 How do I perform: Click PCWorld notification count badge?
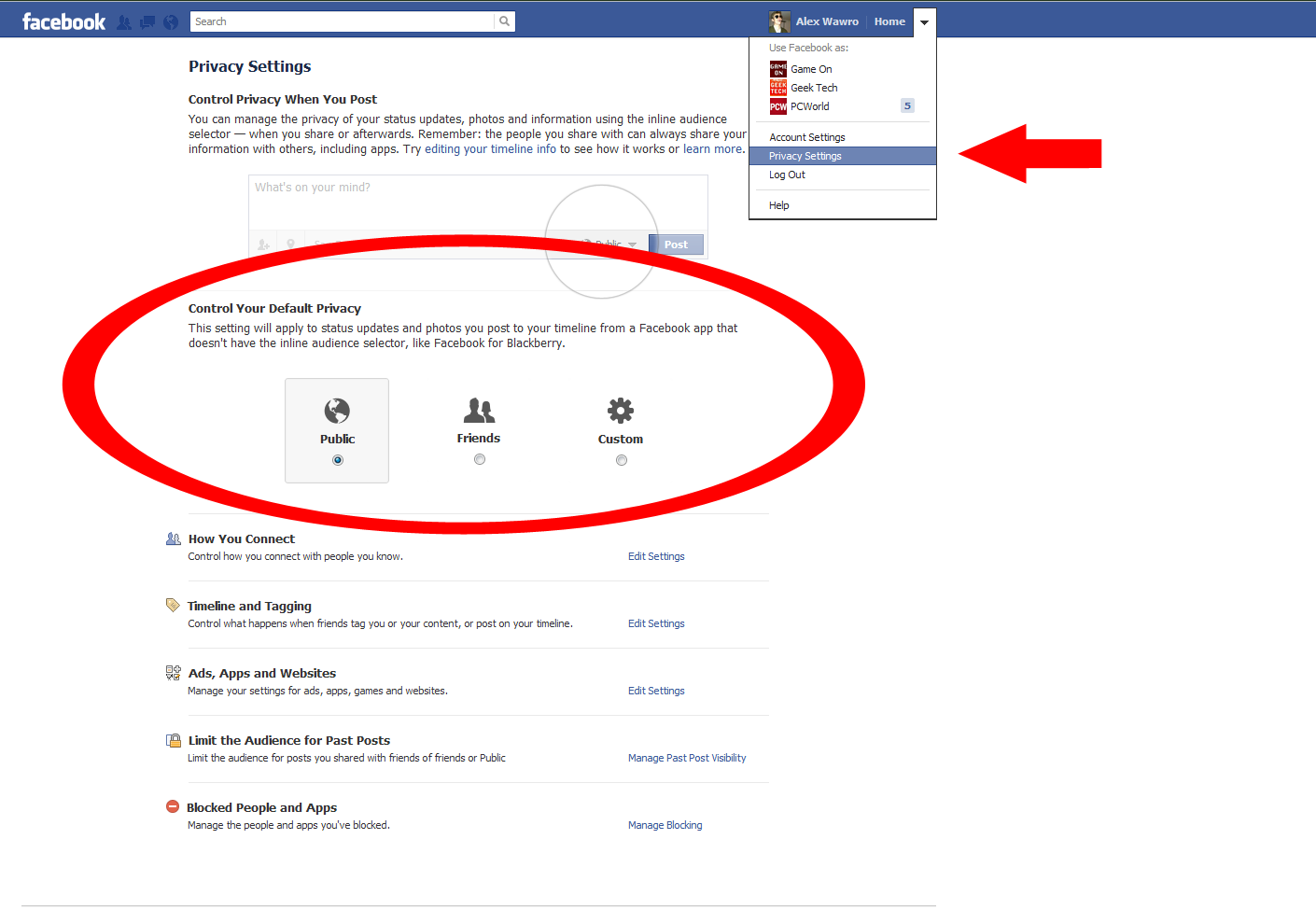click(907, 105)
